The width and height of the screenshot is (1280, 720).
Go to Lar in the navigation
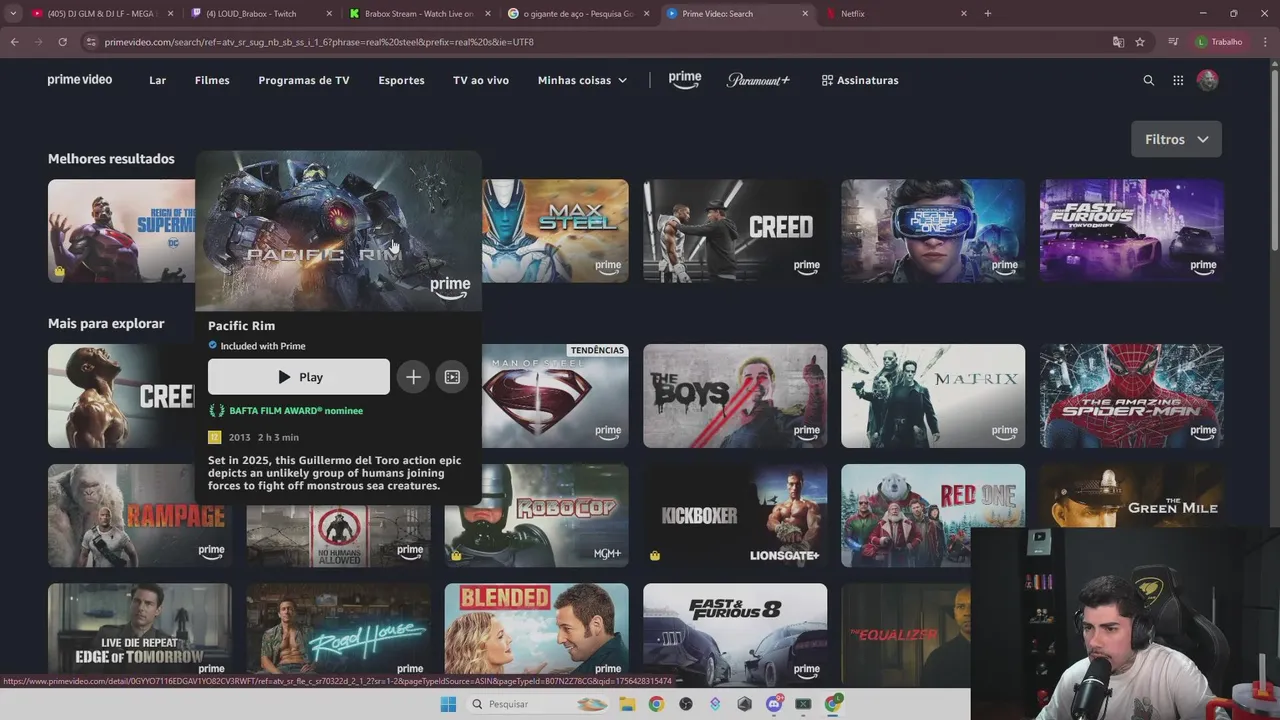pyautogui.click(x=157, y=80)
